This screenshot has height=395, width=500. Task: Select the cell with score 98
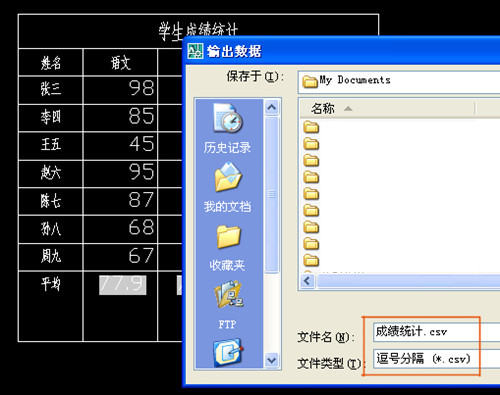(120, 90)
